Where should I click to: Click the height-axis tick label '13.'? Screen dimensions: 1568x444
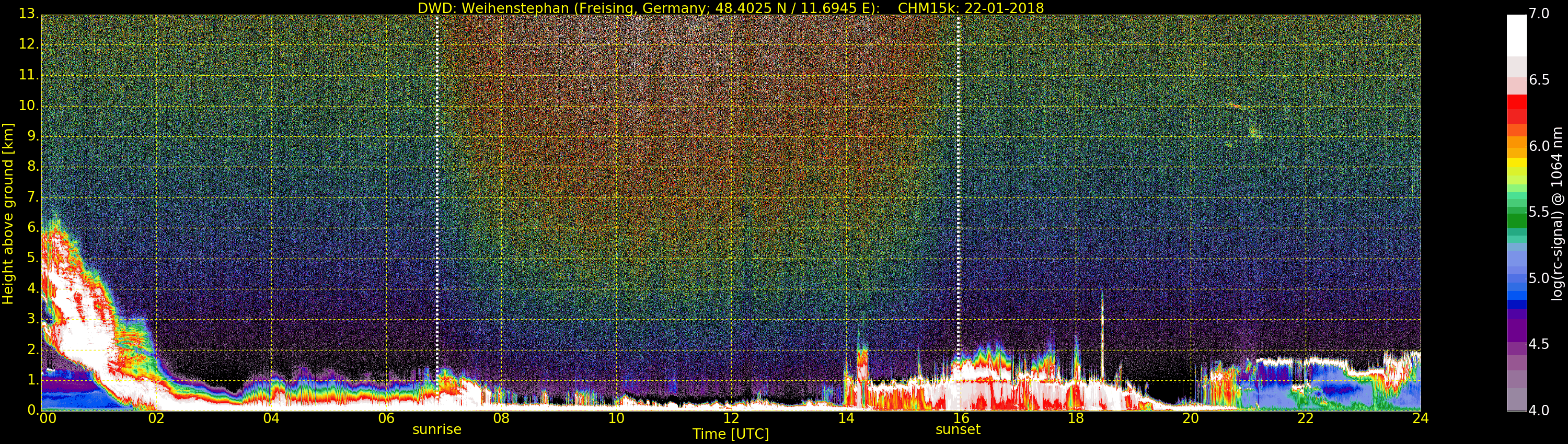29,14
